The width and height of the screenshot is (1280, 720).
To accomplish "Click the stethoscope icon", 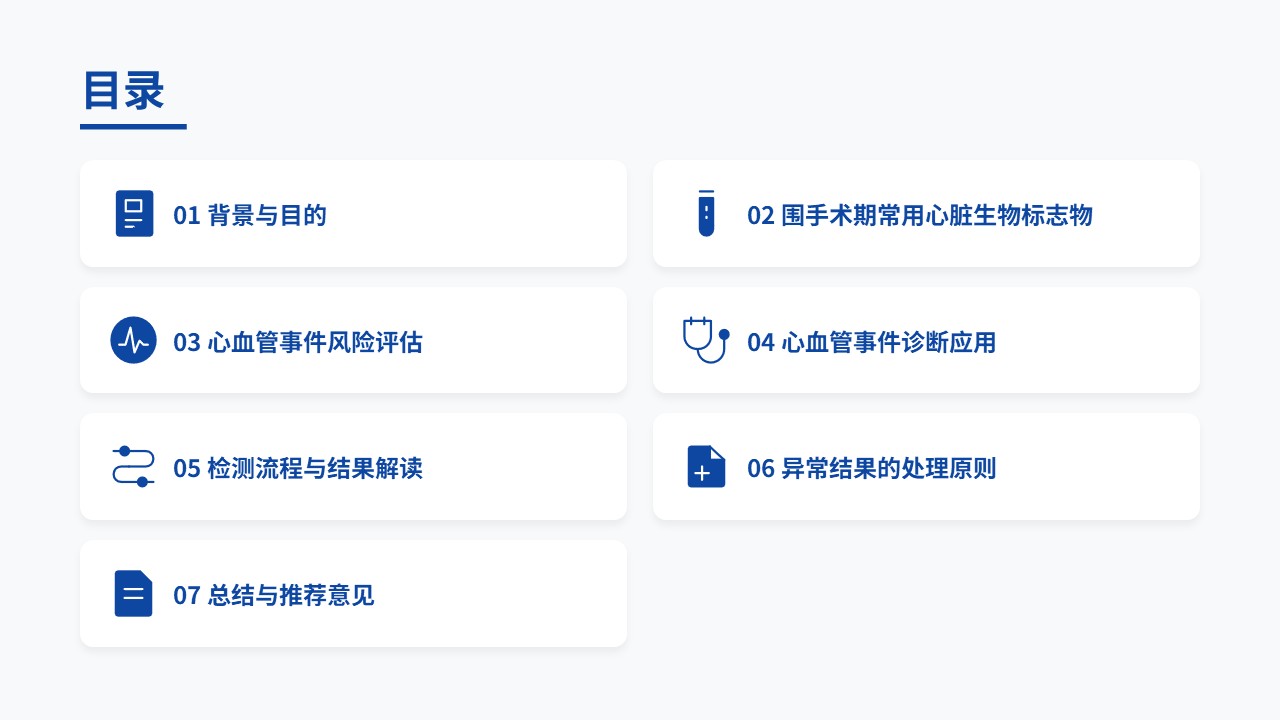I will [706, 340].
